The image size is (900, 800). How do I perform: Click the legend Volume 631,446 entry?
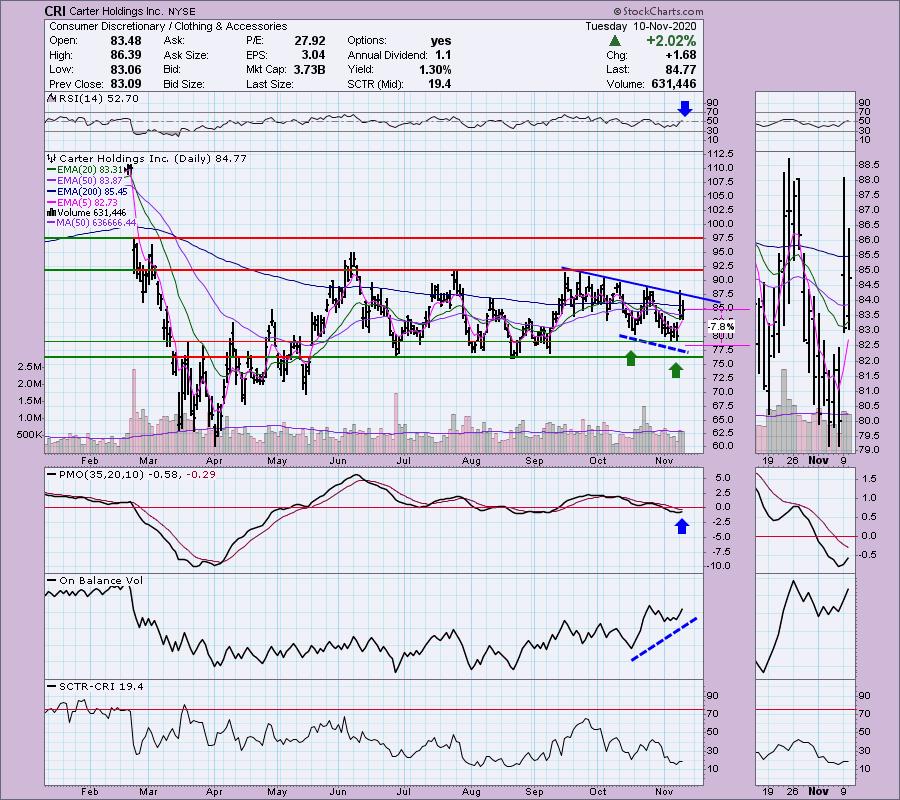(x=90, y=212)
